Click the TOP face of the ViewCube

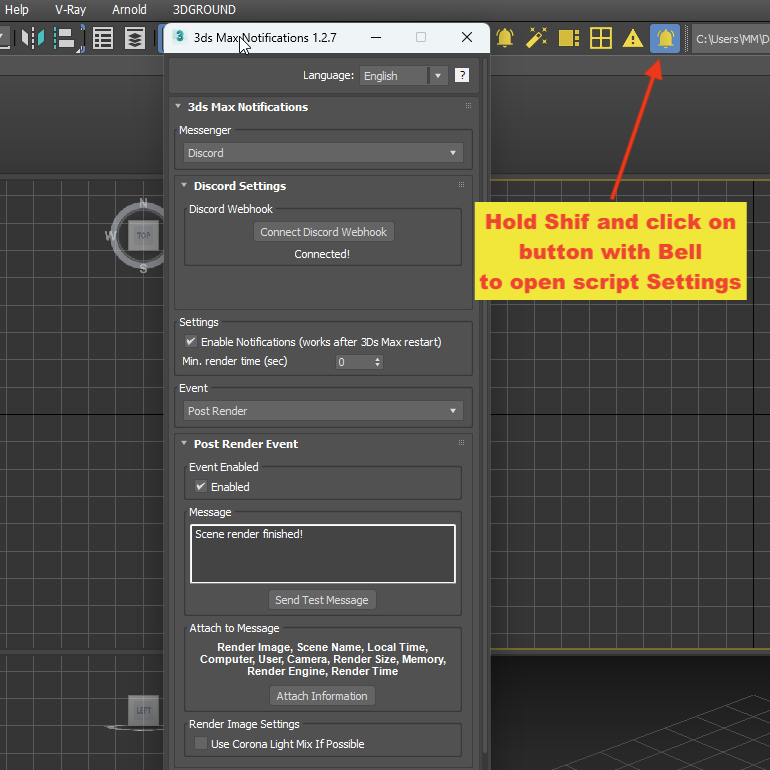pyautogui.click(x=143, y=235)
